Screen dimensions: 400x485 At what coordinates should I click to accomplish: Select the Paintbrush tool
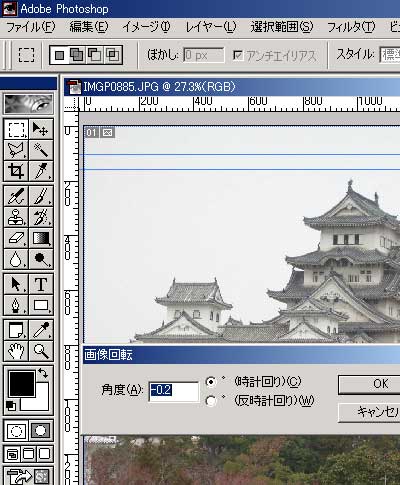click(41, 196)
